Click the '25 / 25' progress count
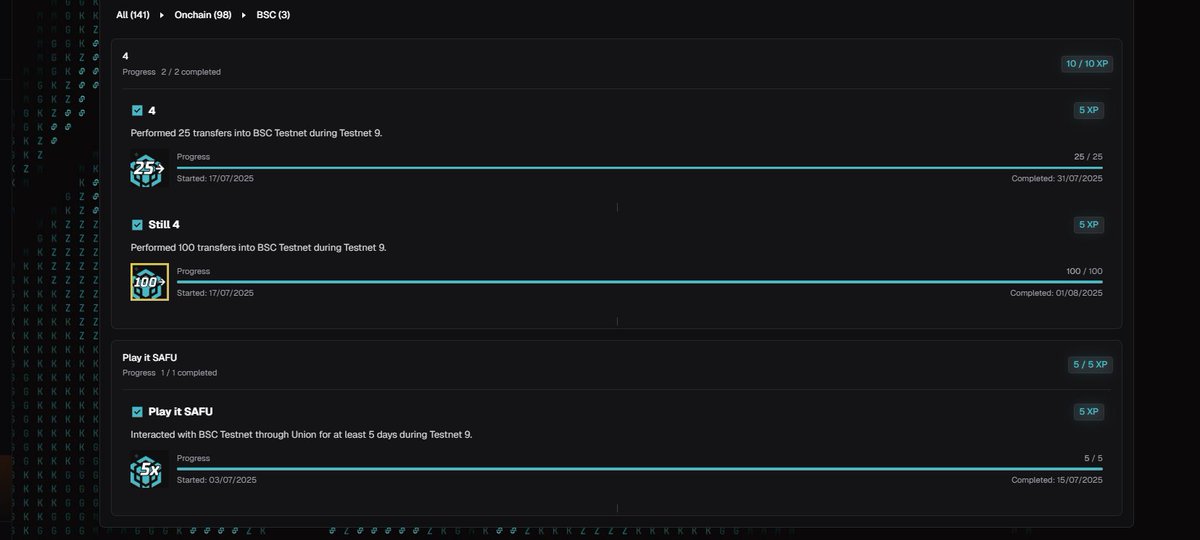1200x540 pixels. pyautogui.click(x=1088, y=157)
